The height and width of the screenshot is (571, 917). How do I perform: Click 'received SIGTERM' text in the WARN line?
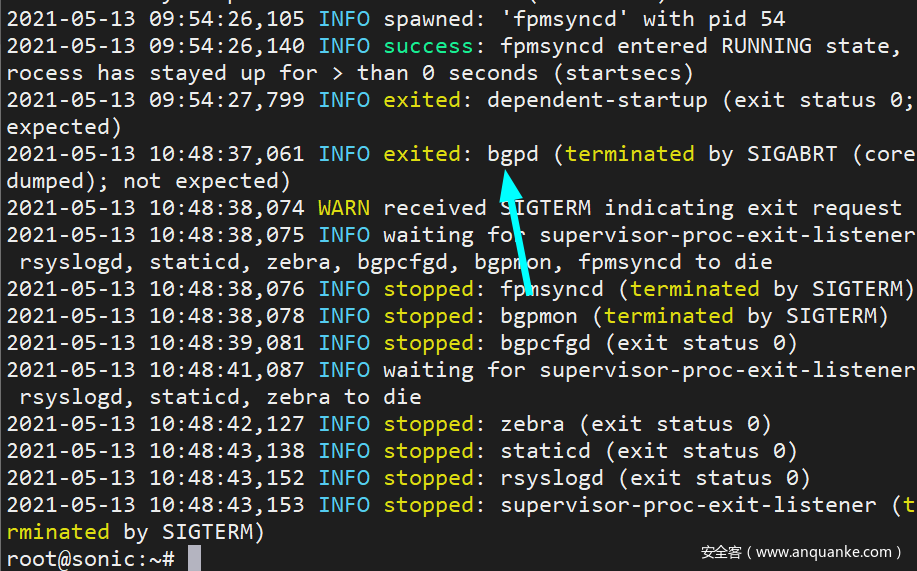pyautogui.click(x=489, y=208)
